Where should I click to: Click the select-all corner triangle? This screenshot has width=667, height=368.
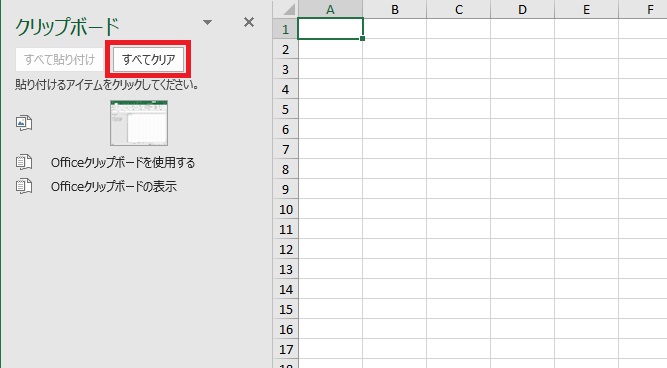(289, 9)
